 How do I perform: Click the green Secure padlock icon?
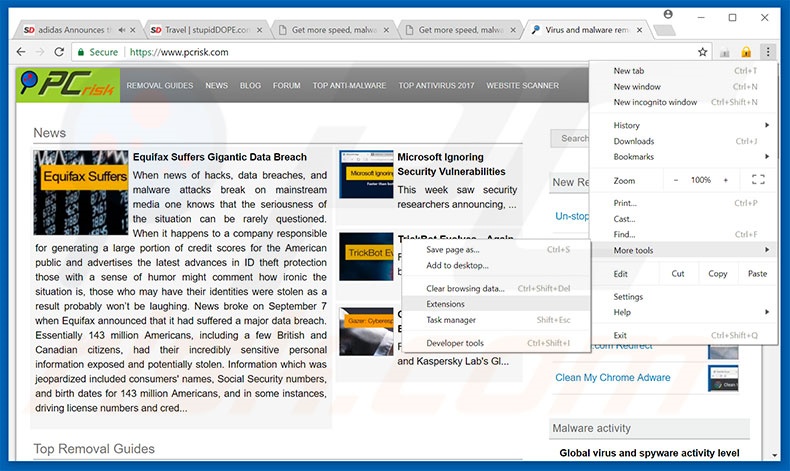pyautogui.click(x=81, y=52)
